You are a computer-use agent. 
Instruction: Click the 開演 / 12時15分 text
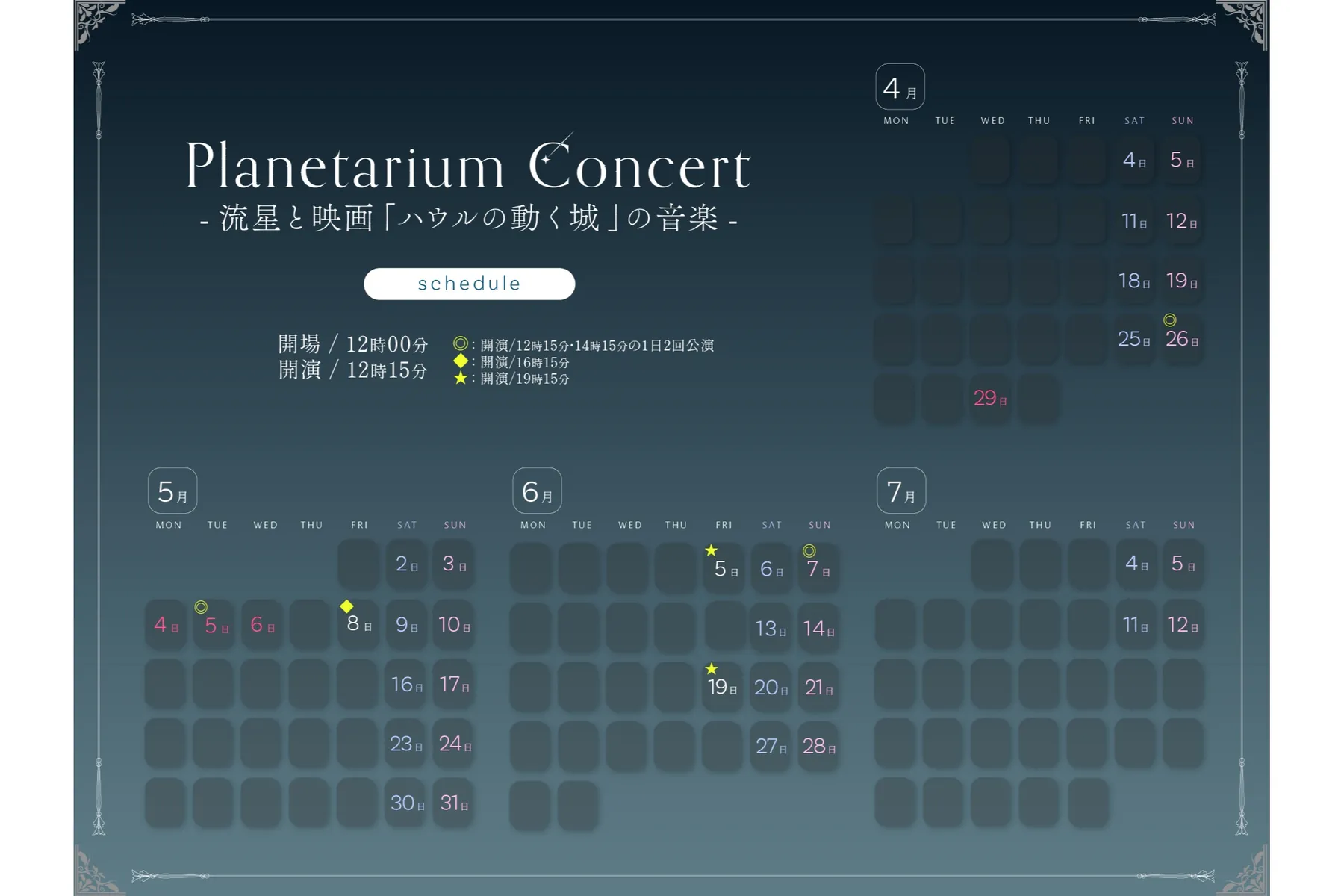[352, 370]
